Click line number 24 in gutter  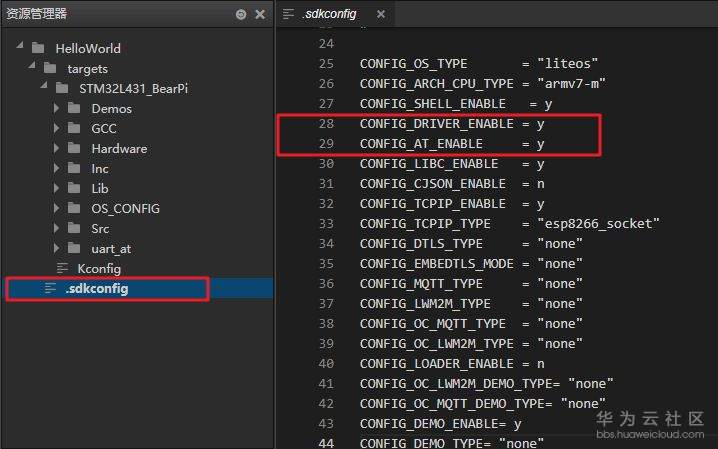(326, 43)
